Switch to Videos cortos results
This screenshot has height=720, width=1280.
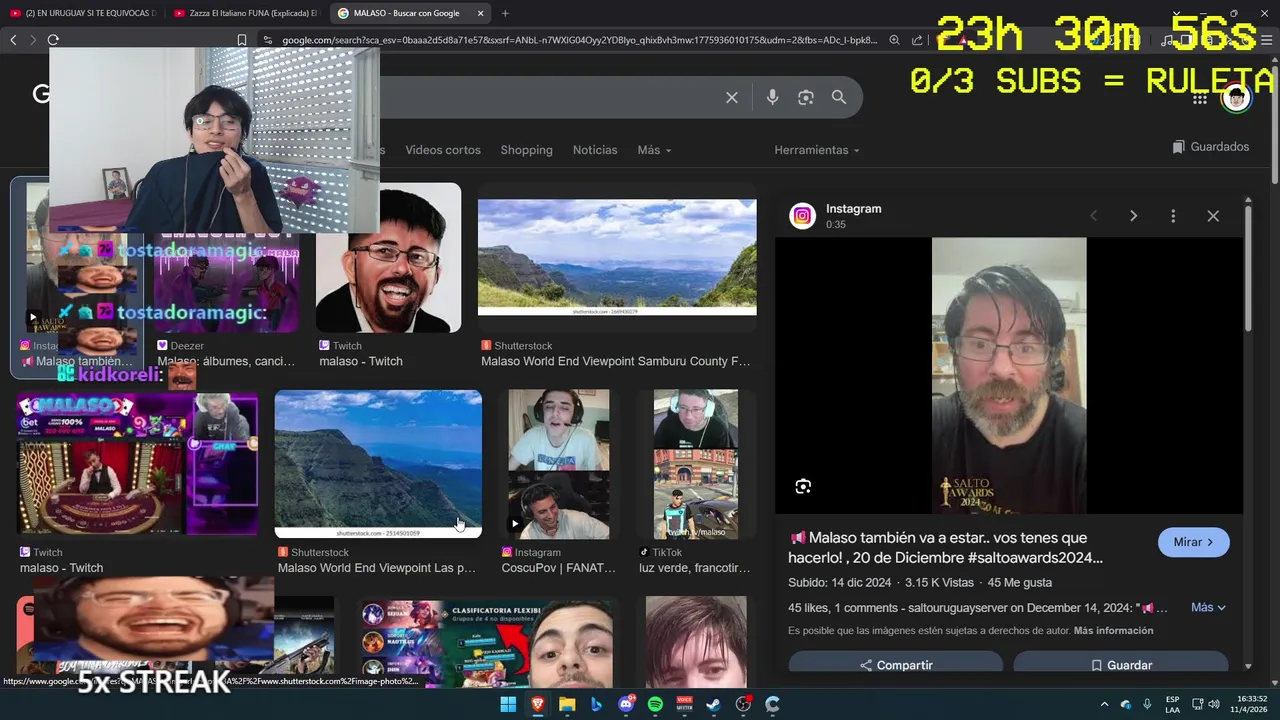pyautogui.click(x=443, y=150)
